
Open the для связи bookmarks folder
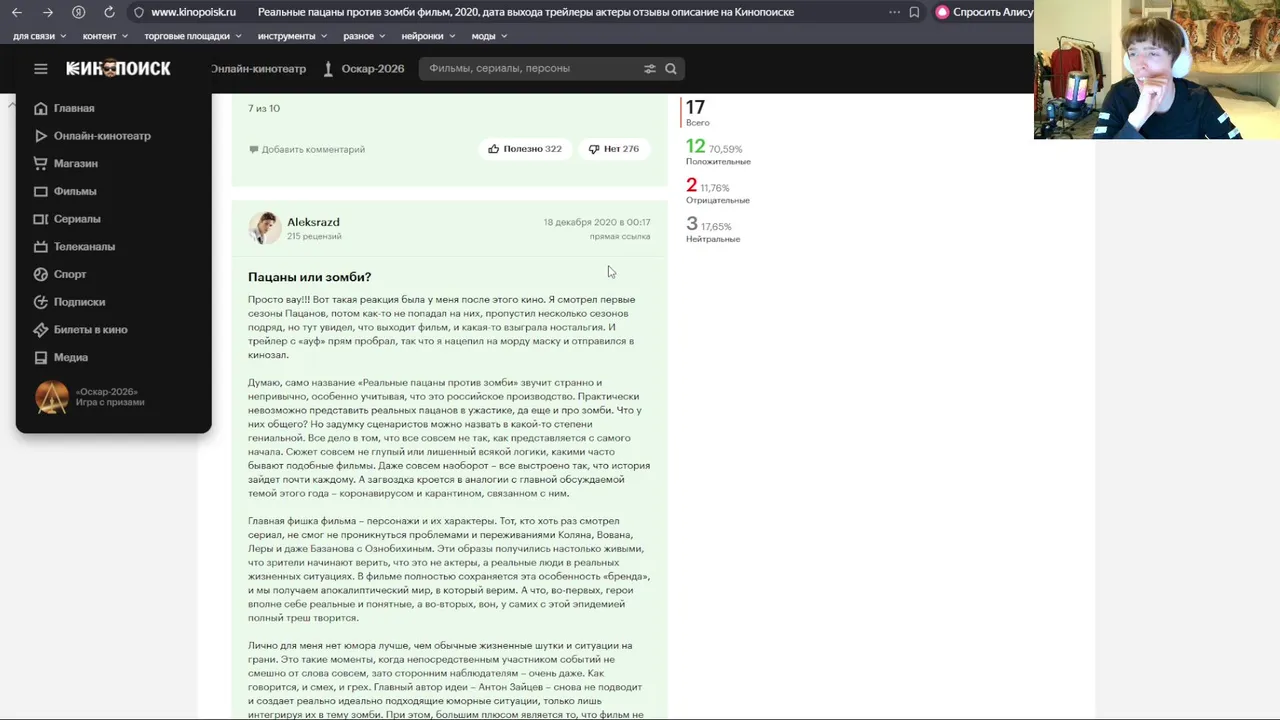39,36
